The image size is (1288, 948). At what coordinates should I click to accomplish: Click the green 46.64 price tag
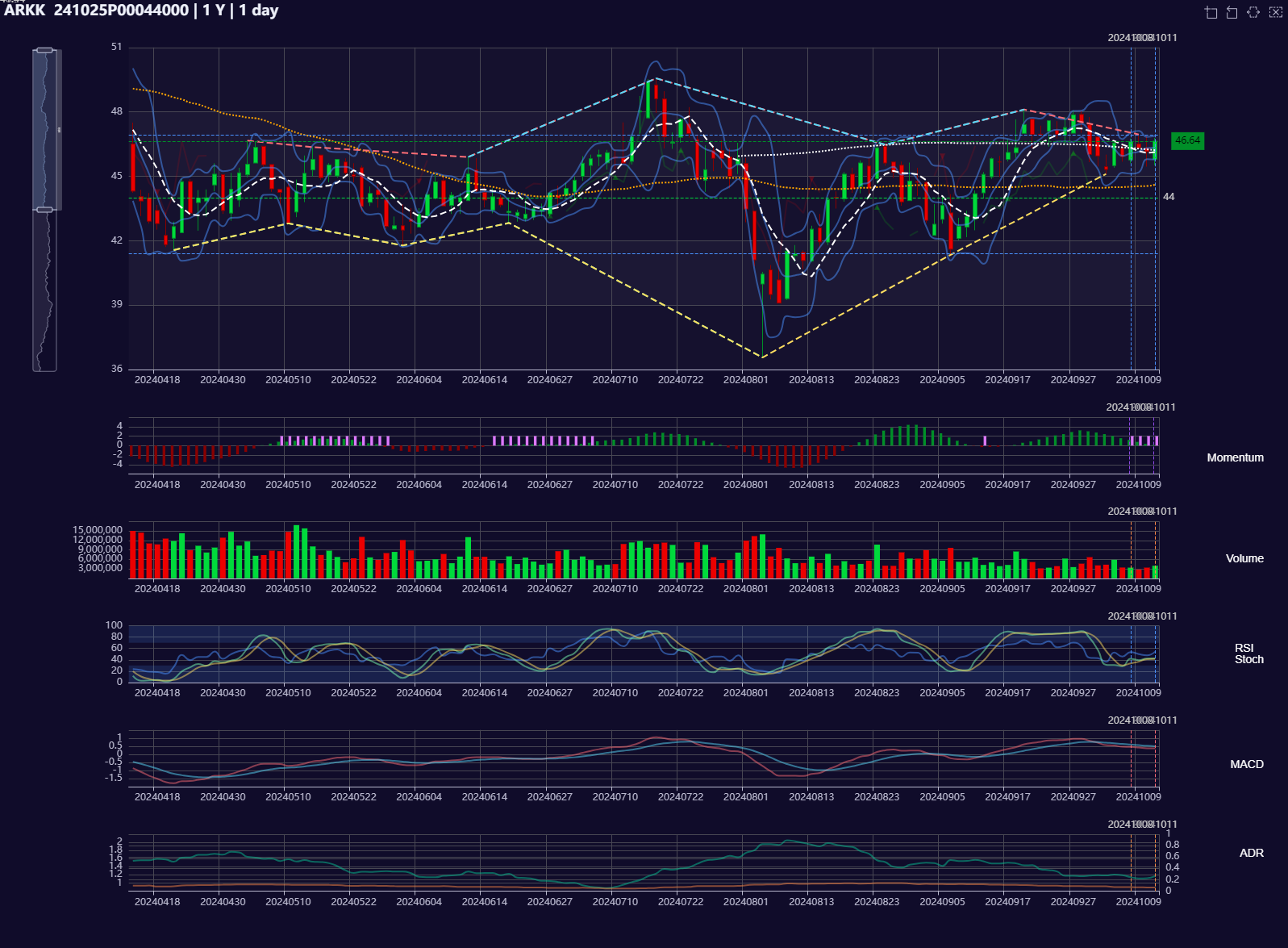(1187, 140)
